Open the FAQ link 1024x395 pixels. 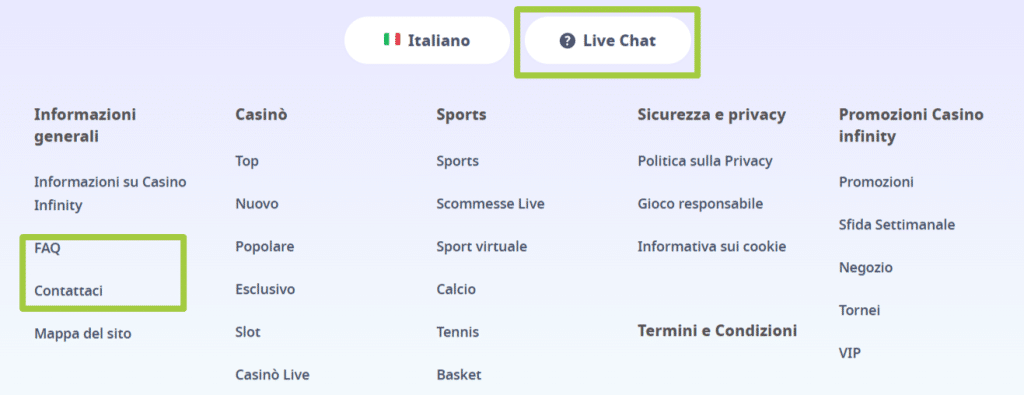point(47,248)
